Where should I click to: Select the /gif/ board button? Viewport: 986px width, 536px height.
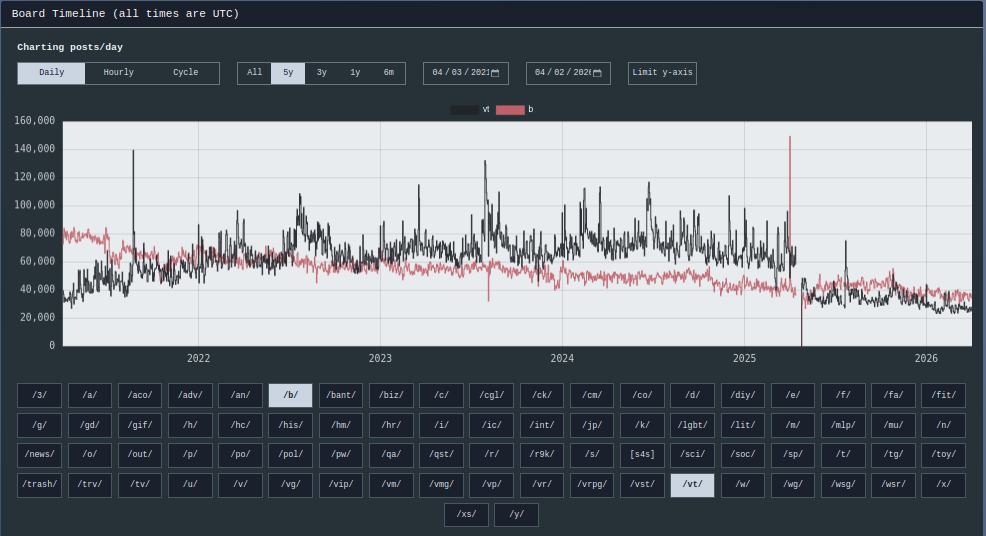point(140,425)
